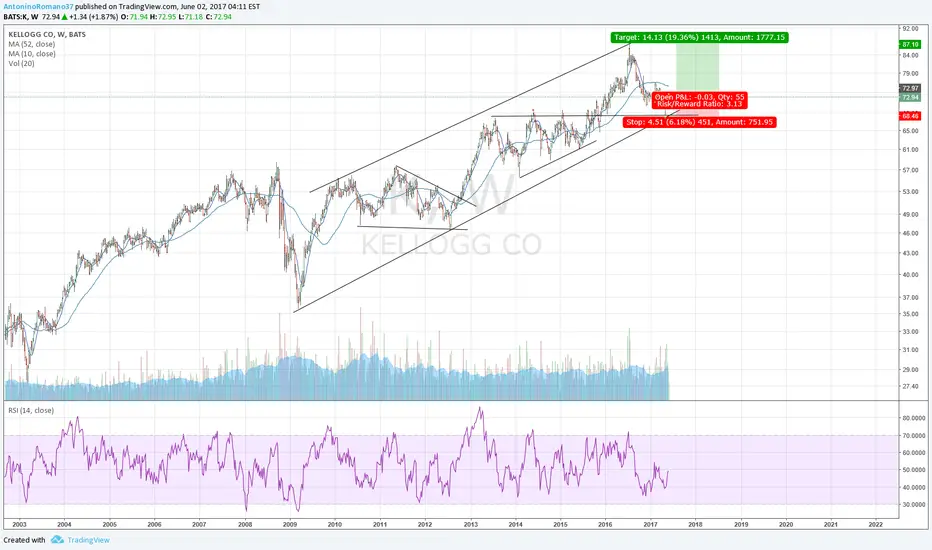Click the green 87.10 price tag
The image size is (932, 550).
coord(910,45)
